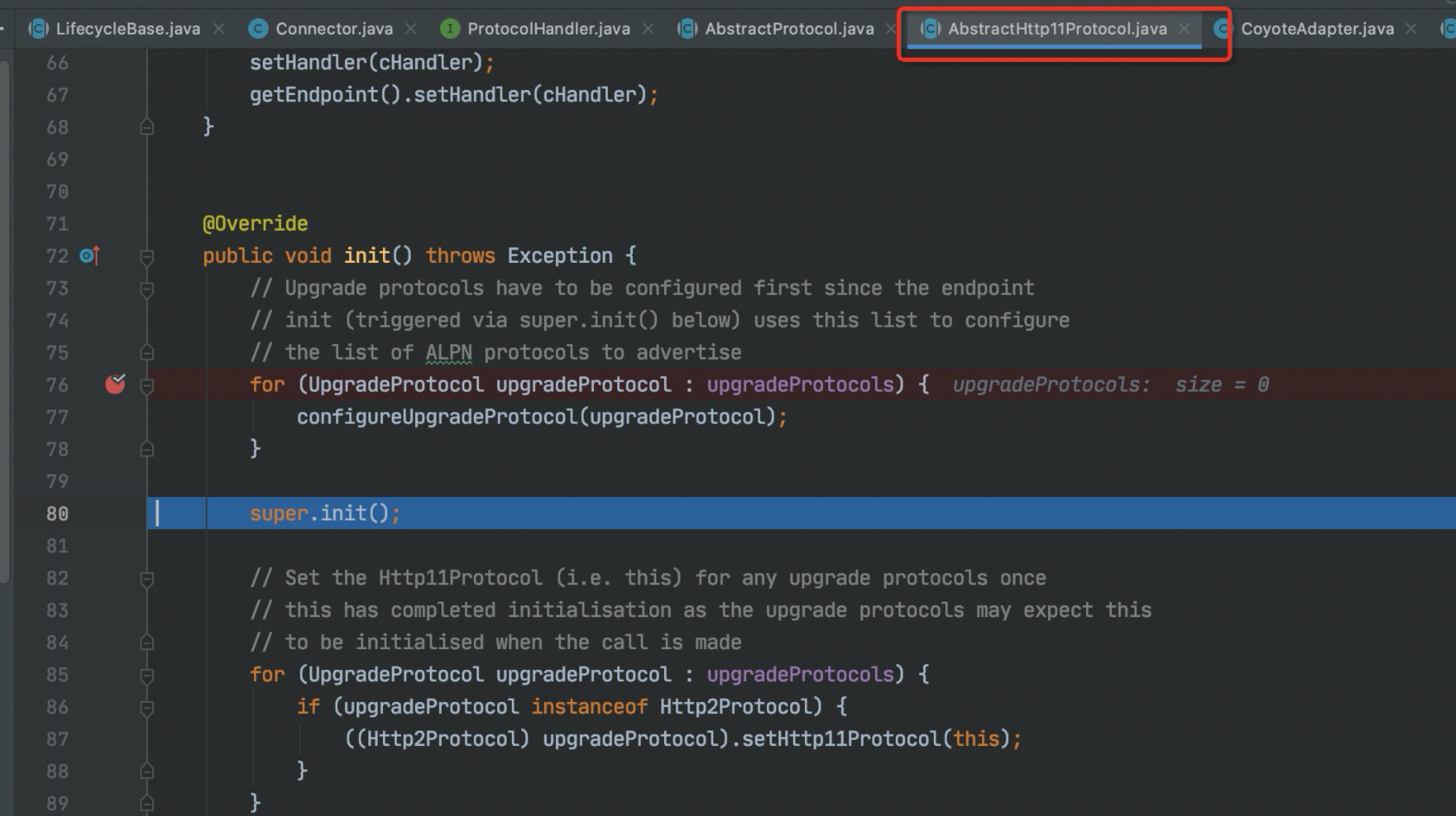Open the ProtocolHandler.java tab
This screenshot has width=1456, height=816.
click(x=548, y=29)
